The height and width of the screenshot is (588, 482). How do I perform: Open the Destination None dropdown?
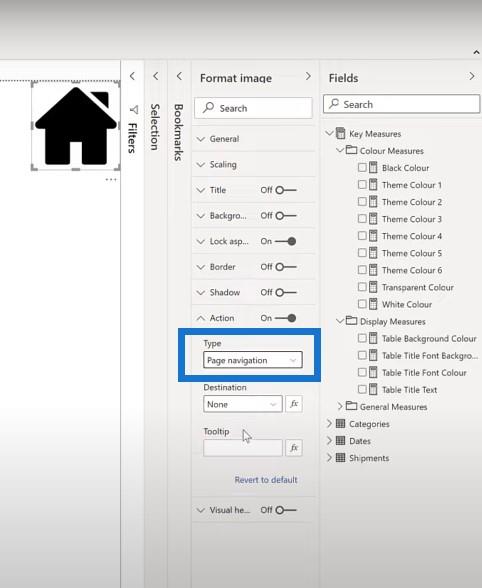(x=243, y=404)
